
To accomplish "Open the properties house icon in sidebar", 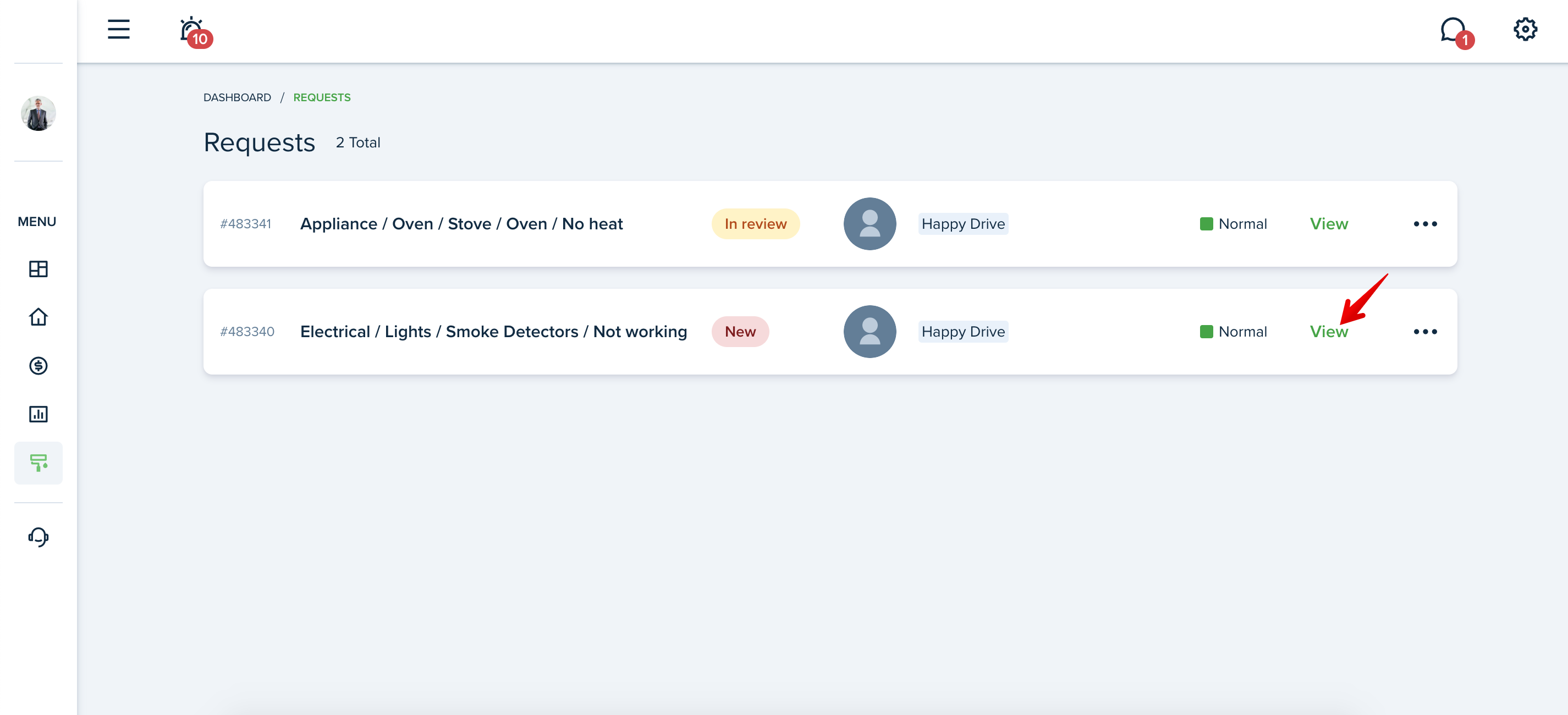I will [38, 317].
